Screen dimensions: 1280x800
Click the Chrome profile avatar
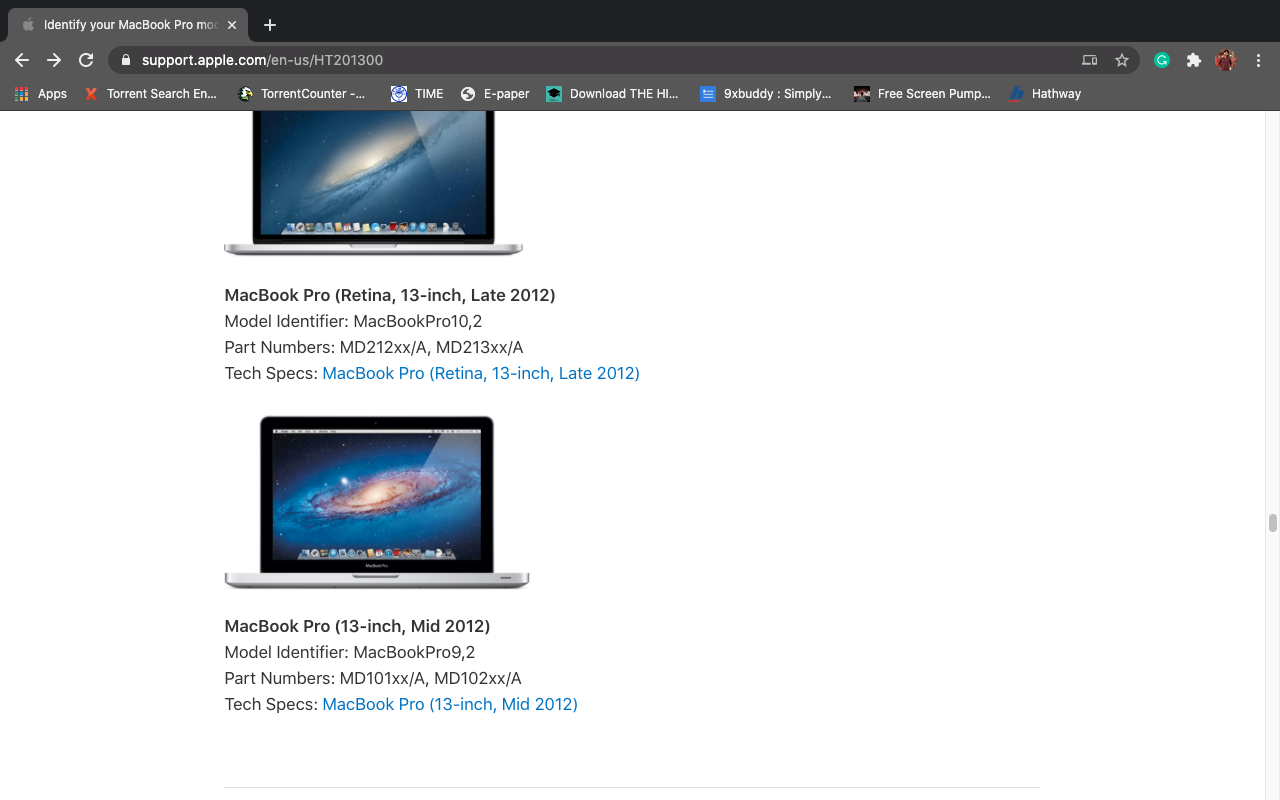pyautogui.click(x=1226, y=60)
